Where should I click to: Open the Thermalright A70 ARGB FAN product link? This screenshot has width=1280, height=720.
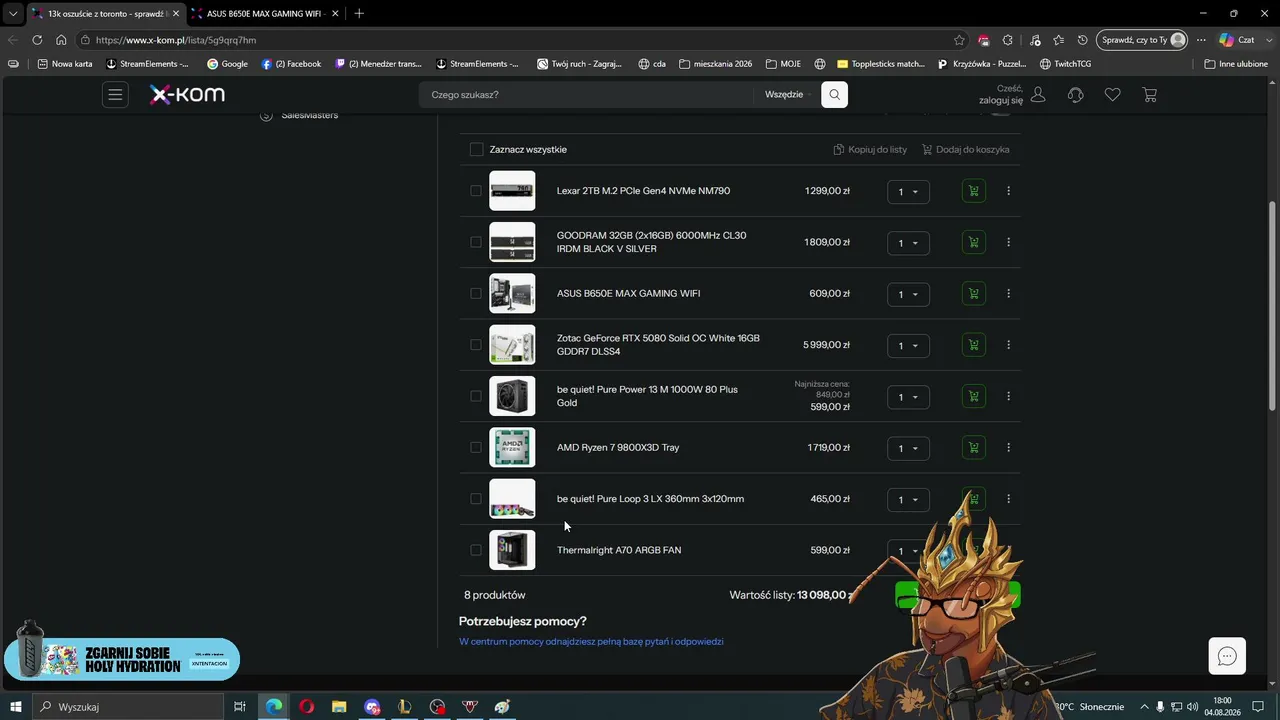(x=619, y=550)
